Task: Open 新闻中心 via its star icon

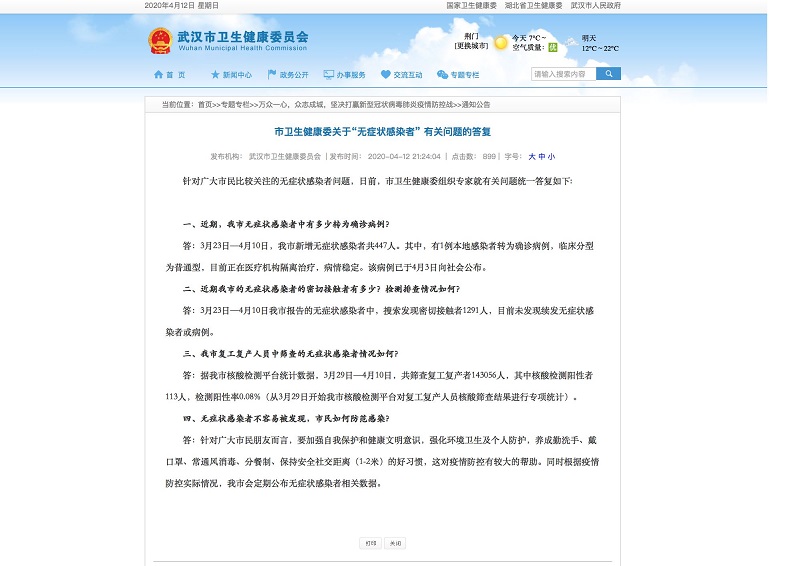Action: pyautogui.click(x=215, y=75)
